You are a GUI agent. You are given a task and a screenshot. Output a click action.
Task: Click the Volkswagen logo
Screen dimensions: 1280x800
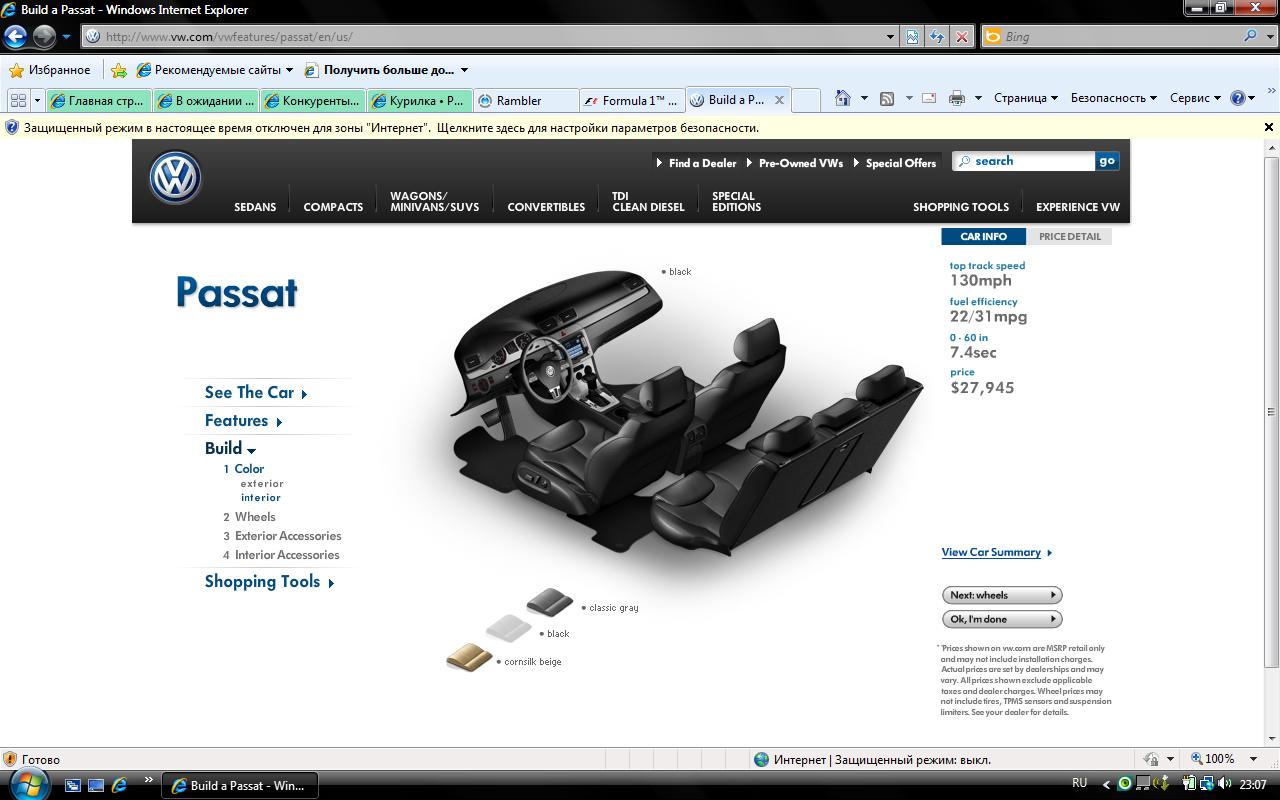pos(176,179)
